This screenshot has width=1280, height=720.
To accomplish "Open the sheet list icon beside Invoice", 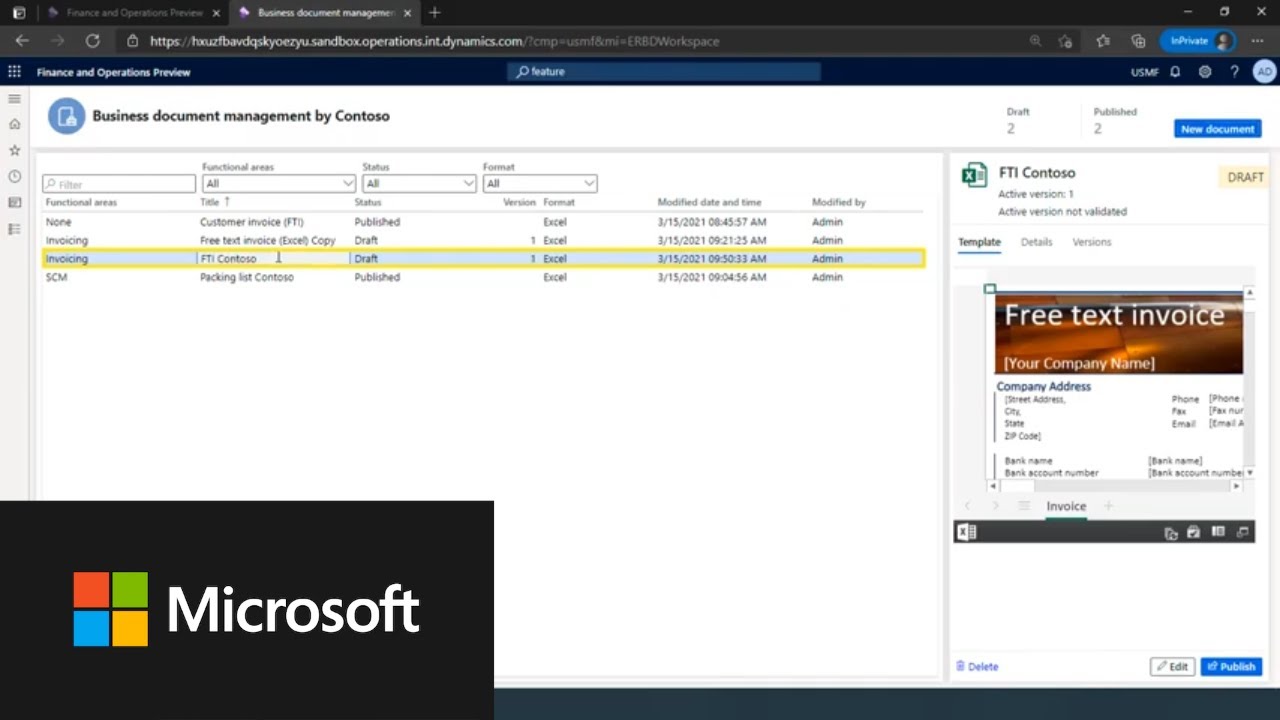I will coord(1023,506).
